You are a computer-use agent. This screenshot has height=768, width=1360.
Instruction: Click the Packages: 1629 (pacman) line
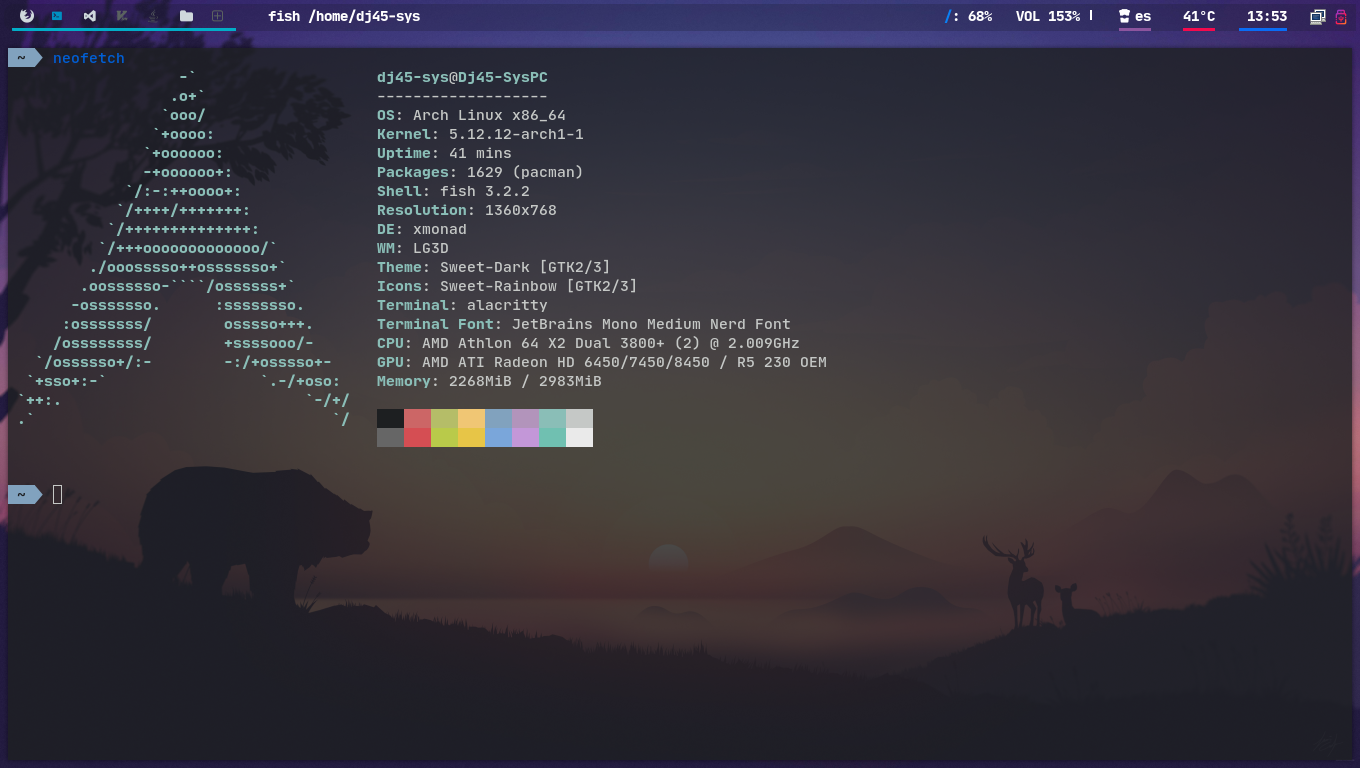tap(480, 172)
